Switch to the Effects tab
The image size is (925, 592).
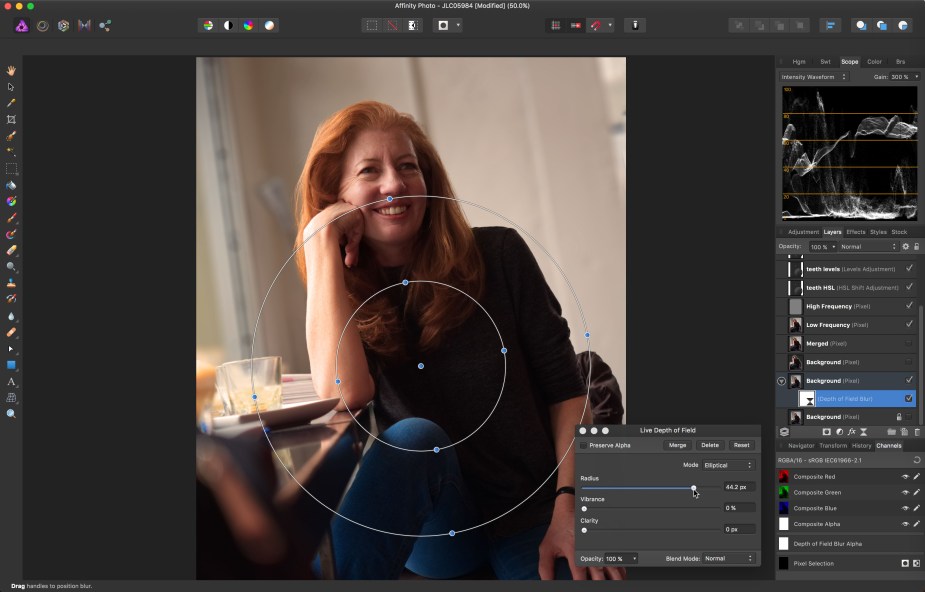(855, 232)
